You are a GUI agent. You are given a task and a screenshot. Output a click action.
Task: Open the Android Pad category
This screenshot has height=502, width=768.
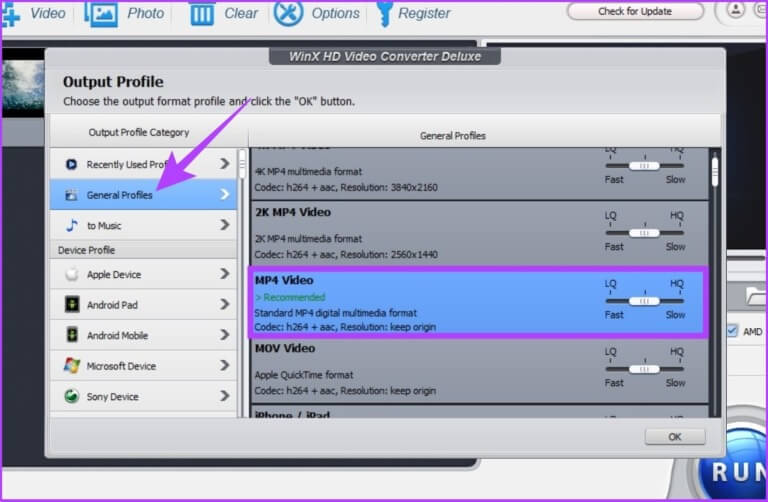pos(143,305)
